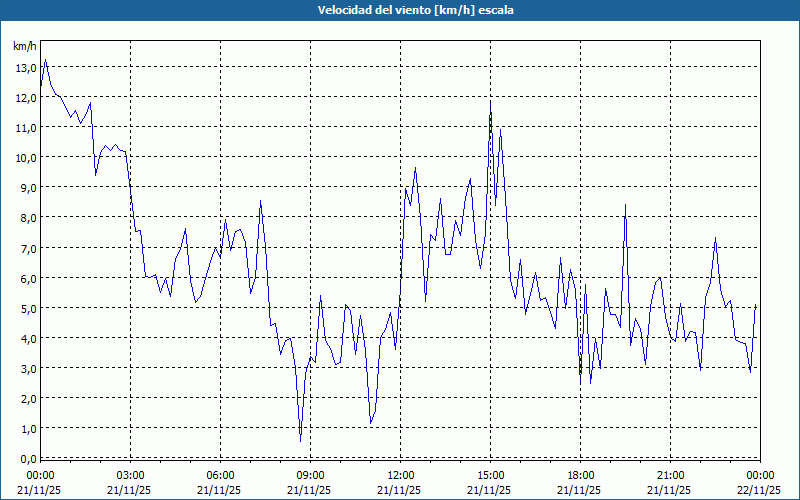Image resolution: width=800 pixels, height=500 pixels.
Task: Click the highest wind peak near 00:00
Action: (x=45, y=60)
